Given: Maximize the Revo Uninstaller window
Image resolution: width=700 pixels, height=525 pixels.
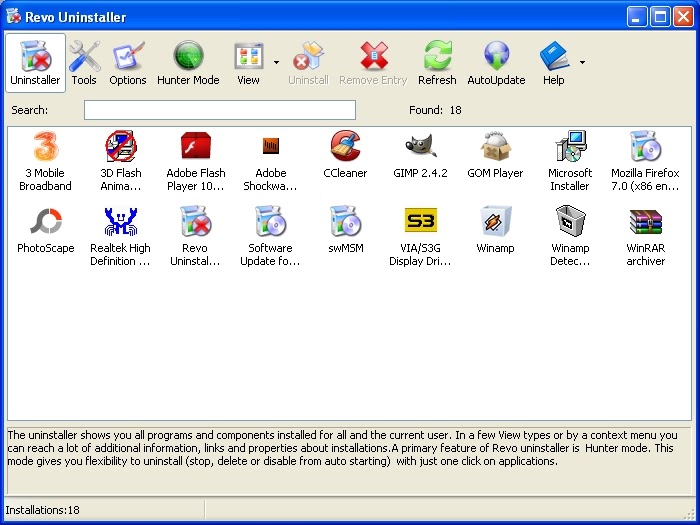Looking at the screenshot, I should [x=660, y=17].
